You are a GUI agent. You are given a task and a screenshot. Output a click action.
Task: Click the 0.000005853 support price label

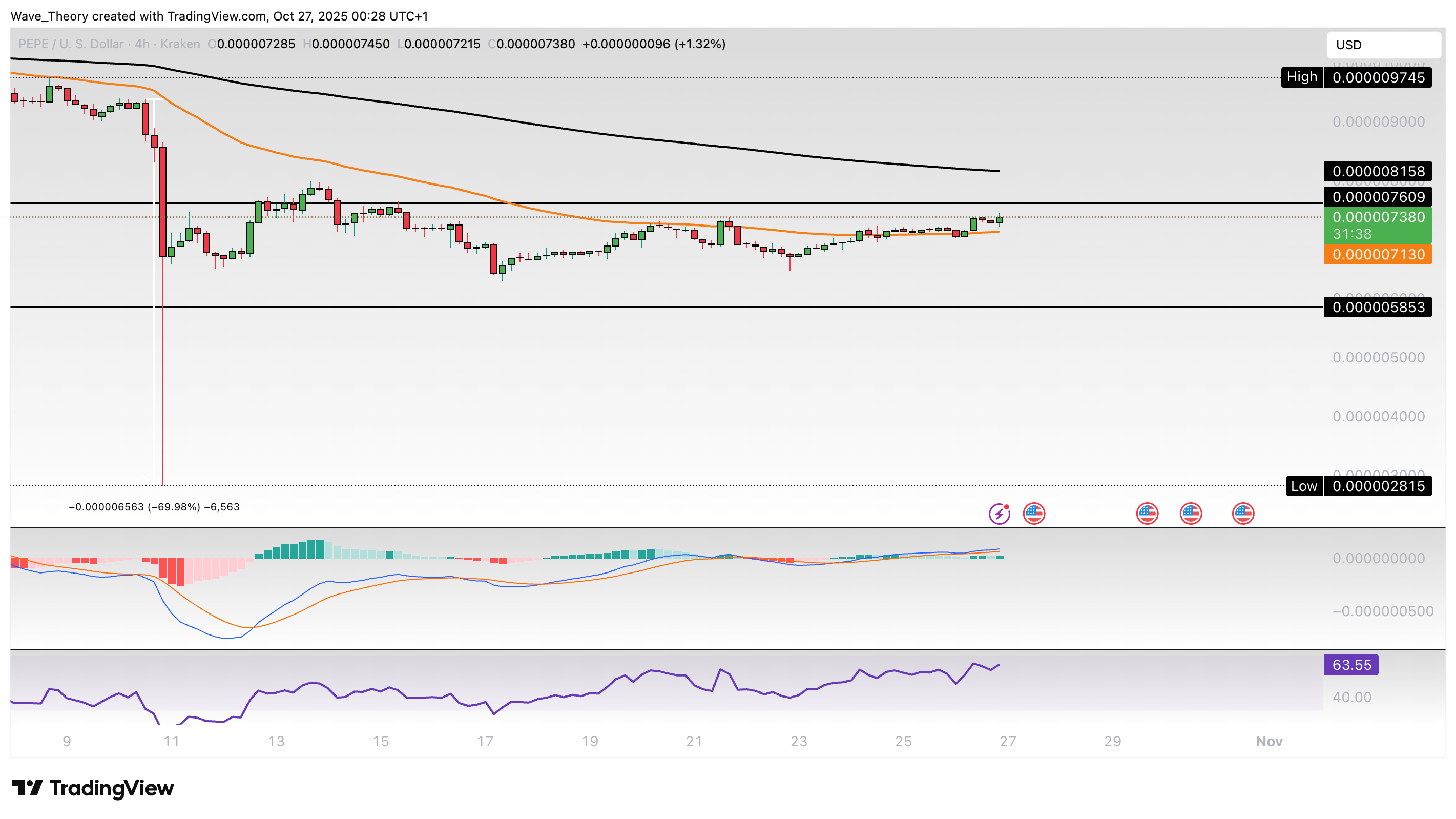coord(1378,307)
